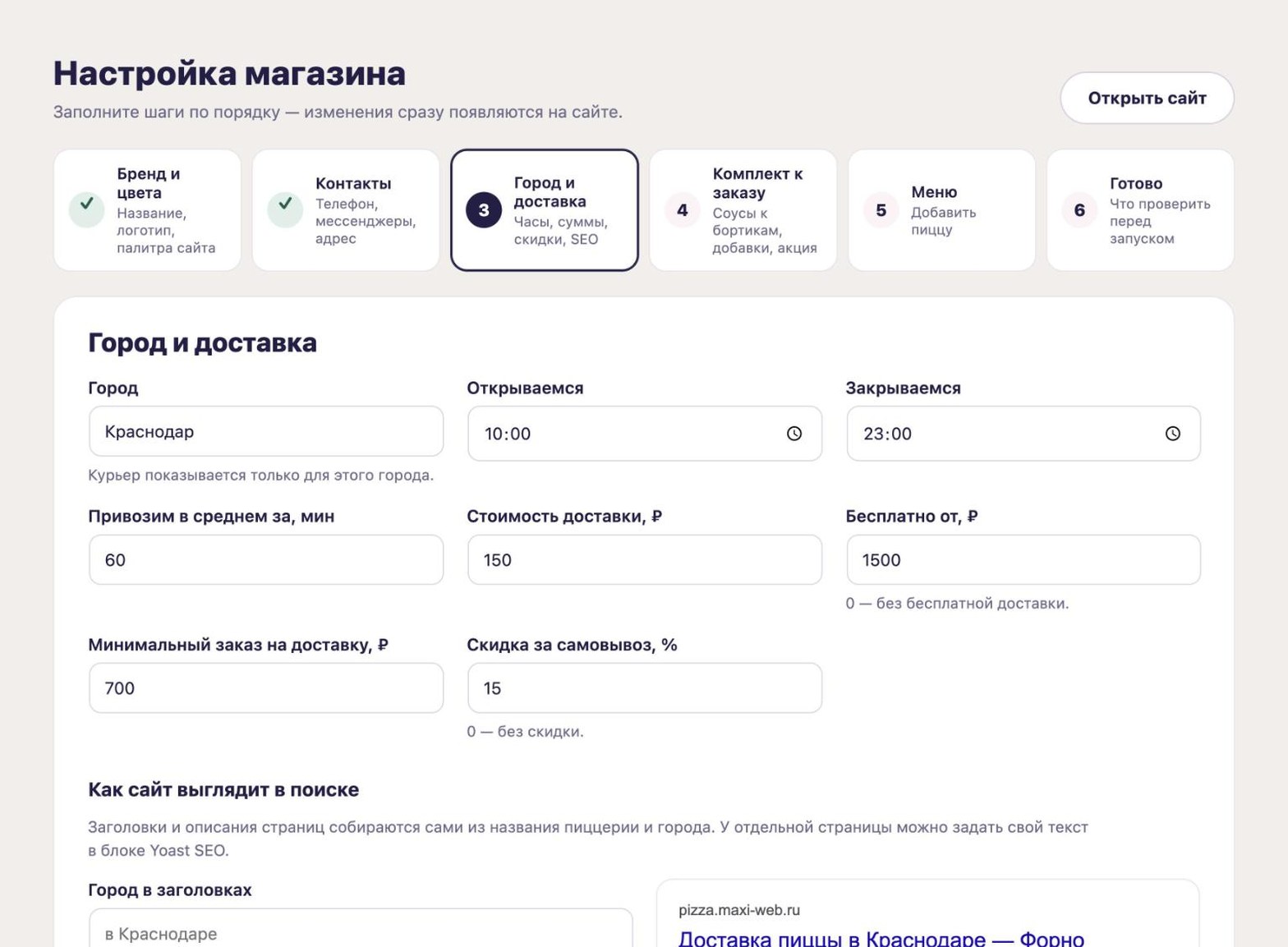This screenshot has width=1288, height=947.
Task: Focus the Минимальный заказ на доставку field
Action: [x=266, y=688]
